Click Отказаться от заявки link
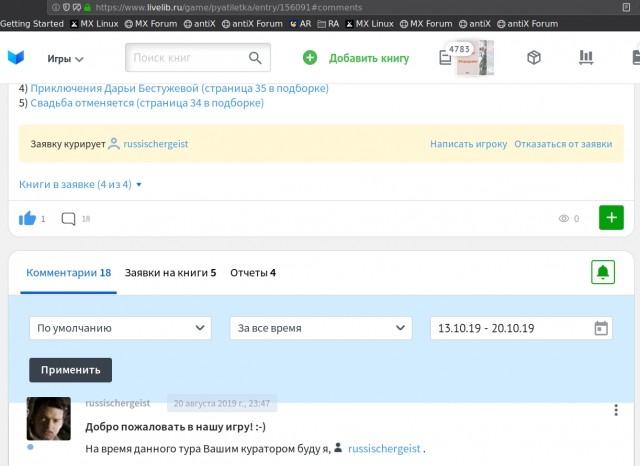The image size is (640, 466). 563,144
